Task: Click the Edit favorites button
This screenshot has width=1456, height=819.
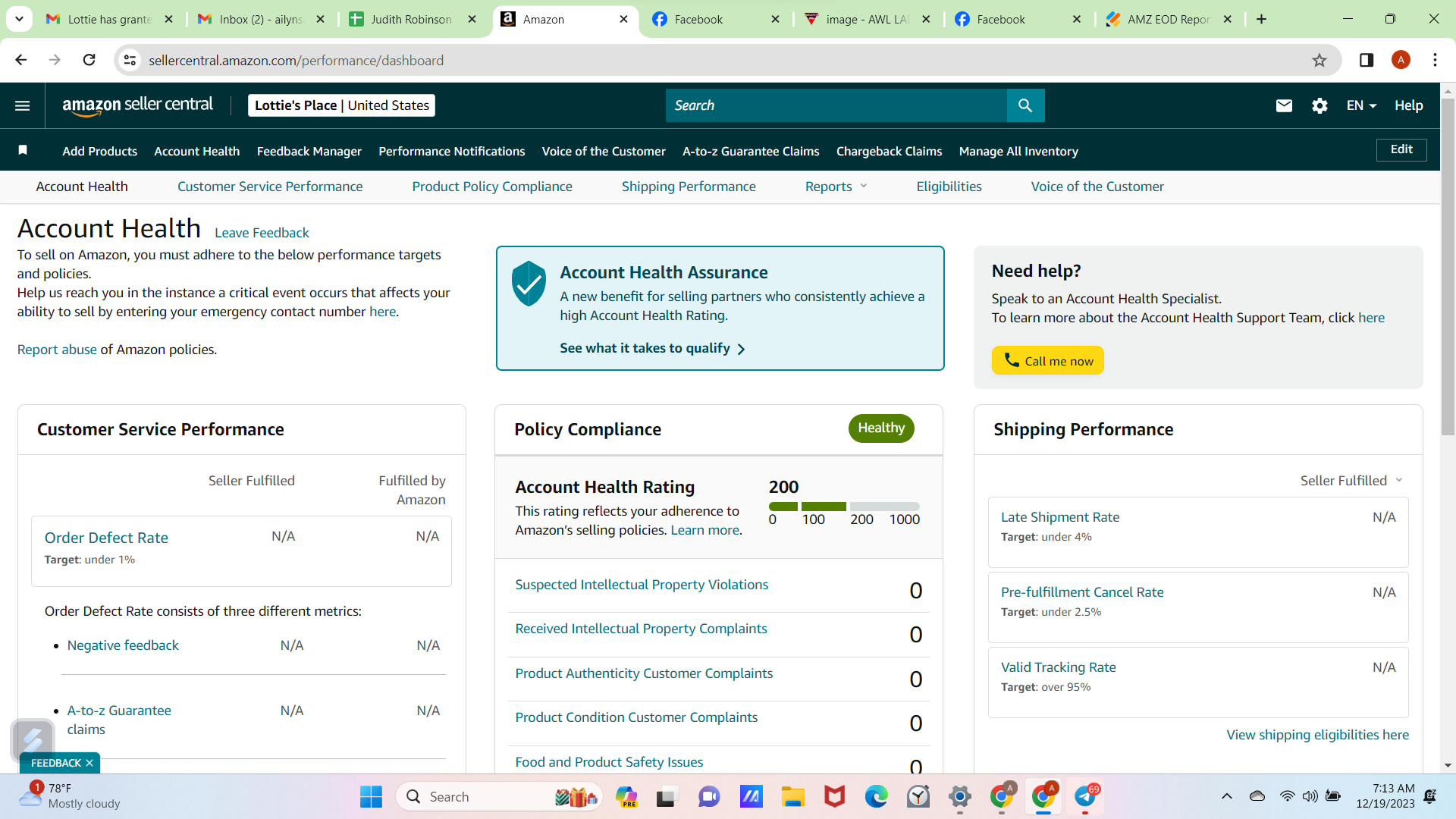Action: pyautogui.click(x=1401, y=149)
